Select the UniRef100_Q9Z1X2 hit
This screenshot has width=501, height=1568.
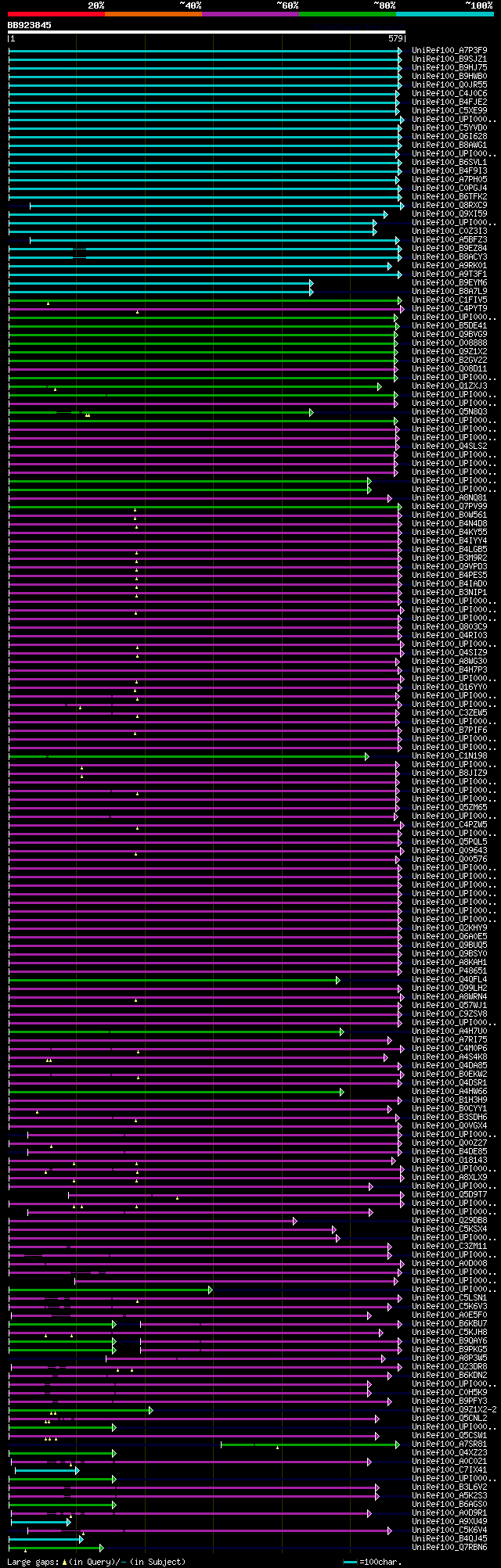coord(449,351)
